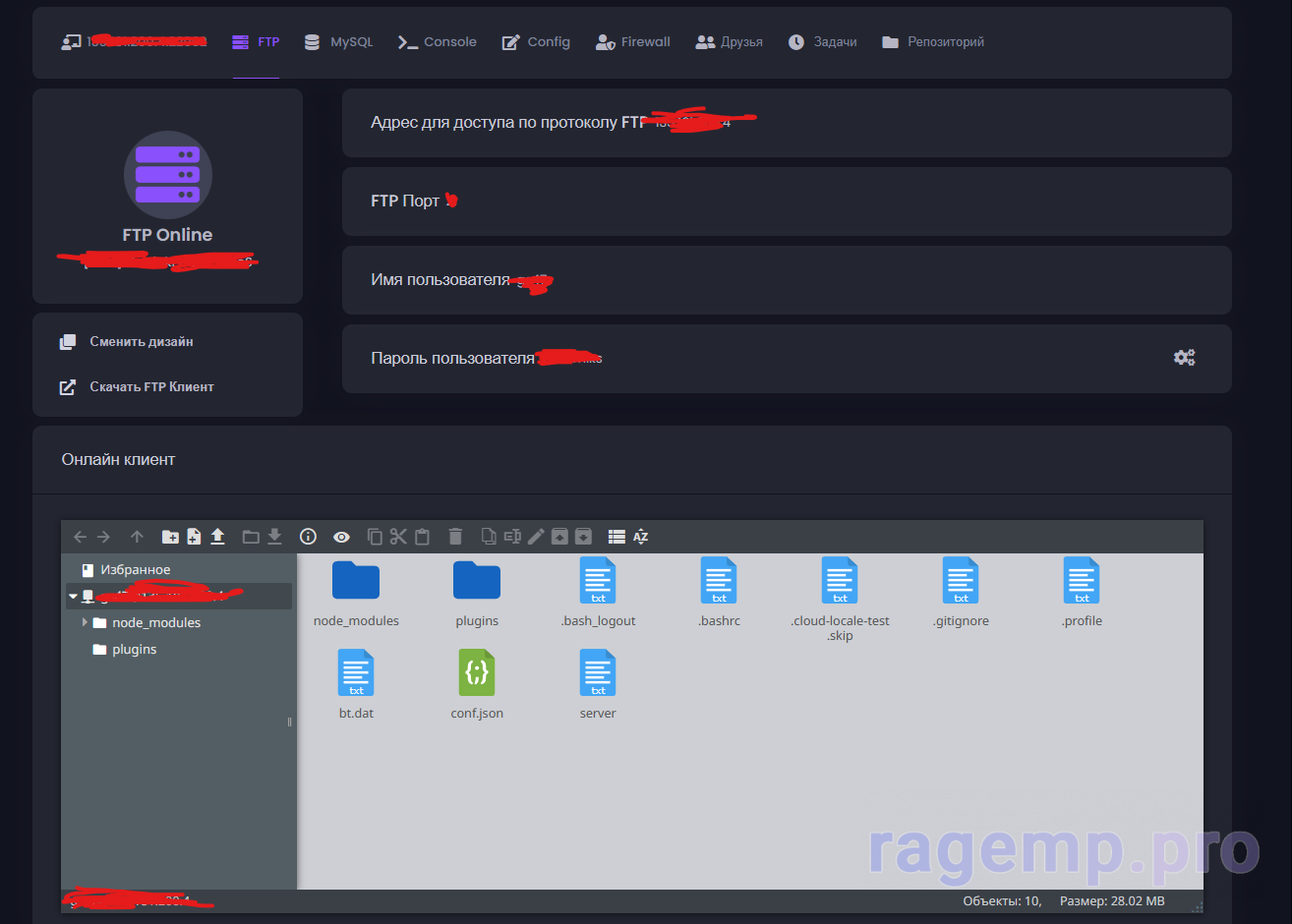
Task: Click the open folder toolbar icon
Action: click(251, 537)
